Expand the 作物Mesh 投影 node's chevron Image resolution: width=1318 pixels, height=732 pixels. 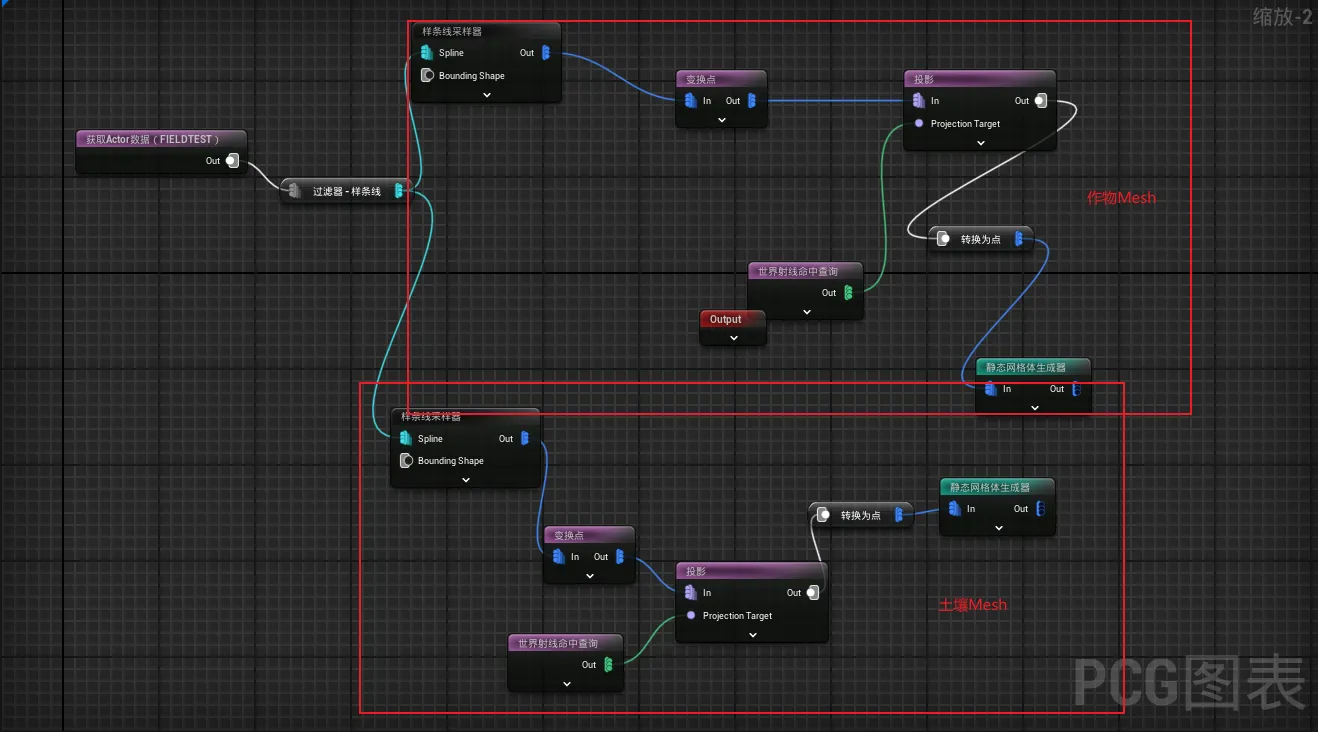point(980,143)
